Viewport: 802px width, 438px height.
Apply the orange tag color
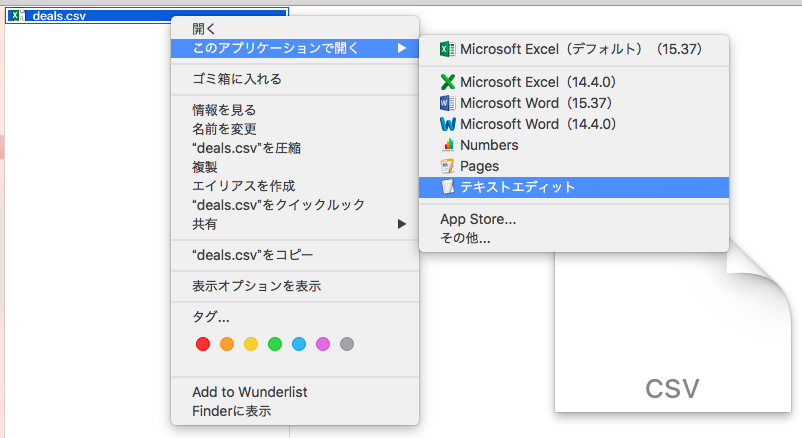click(x=227, y=344)
